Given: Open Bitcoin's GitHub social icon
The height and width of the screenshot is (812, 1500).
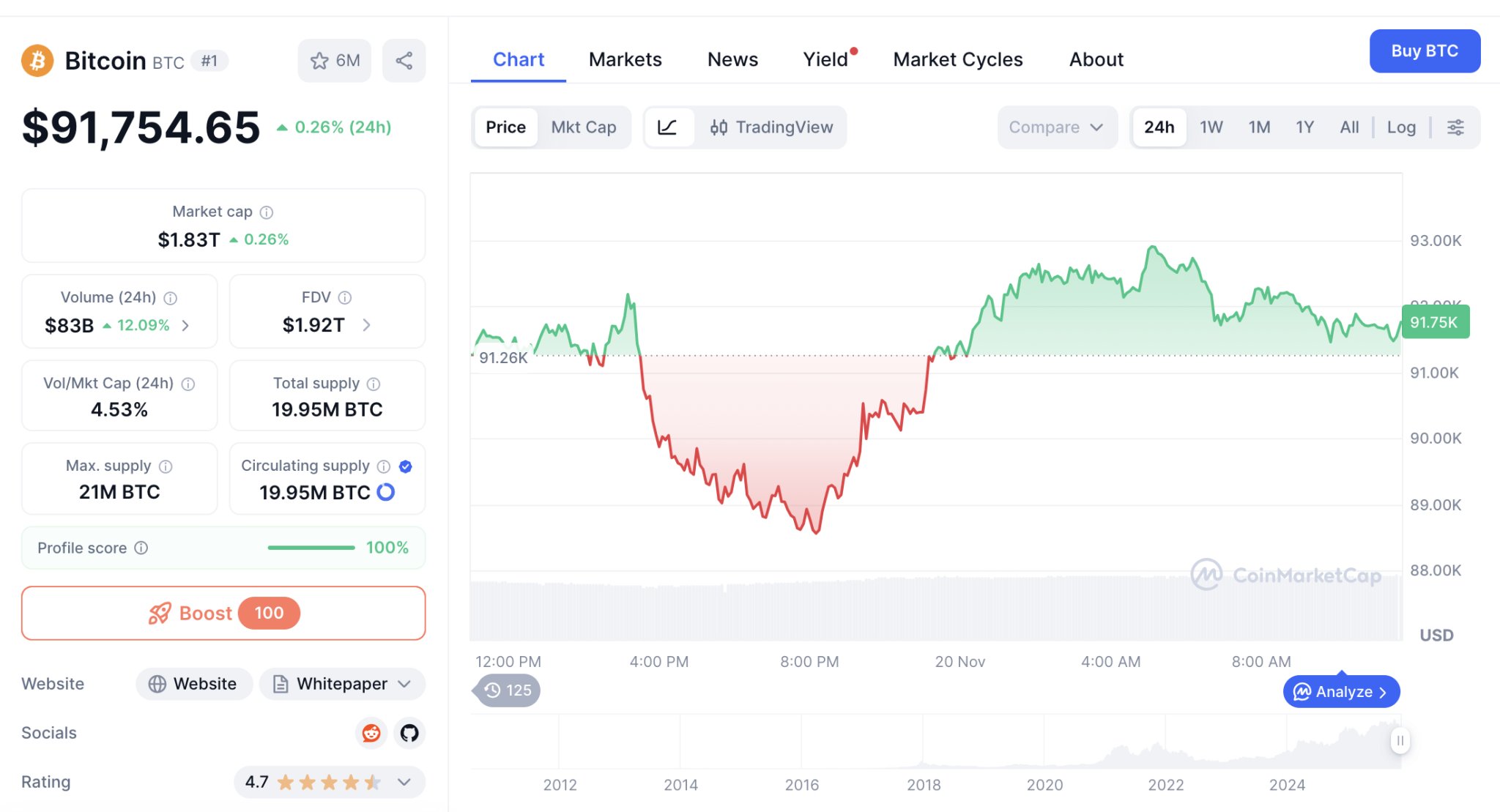Looking at the screenshot, I should (x=409, y=733).
